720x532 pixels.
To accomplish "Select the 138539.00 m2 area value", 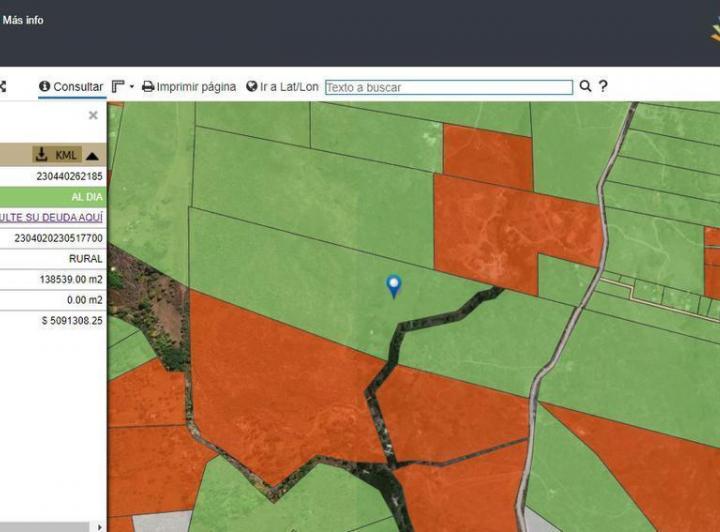I will [71, 280].
